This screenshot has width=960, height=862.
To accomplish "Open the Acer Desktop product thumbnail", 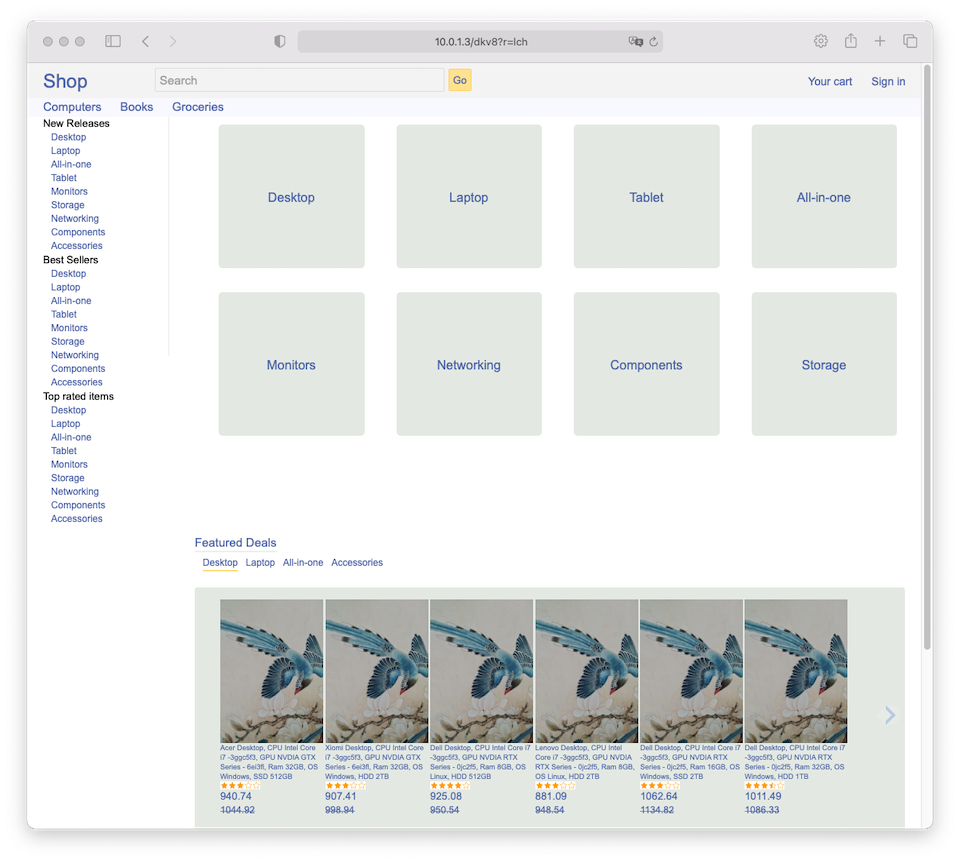I will pyautogui.click(x=271, y=671).
